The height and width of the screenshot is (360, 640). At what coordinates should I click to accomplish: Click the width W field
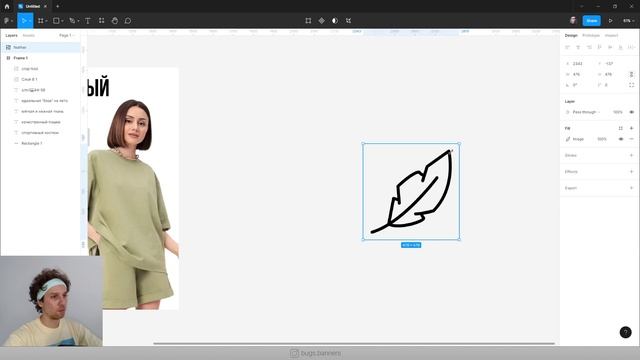pos(577,74)
